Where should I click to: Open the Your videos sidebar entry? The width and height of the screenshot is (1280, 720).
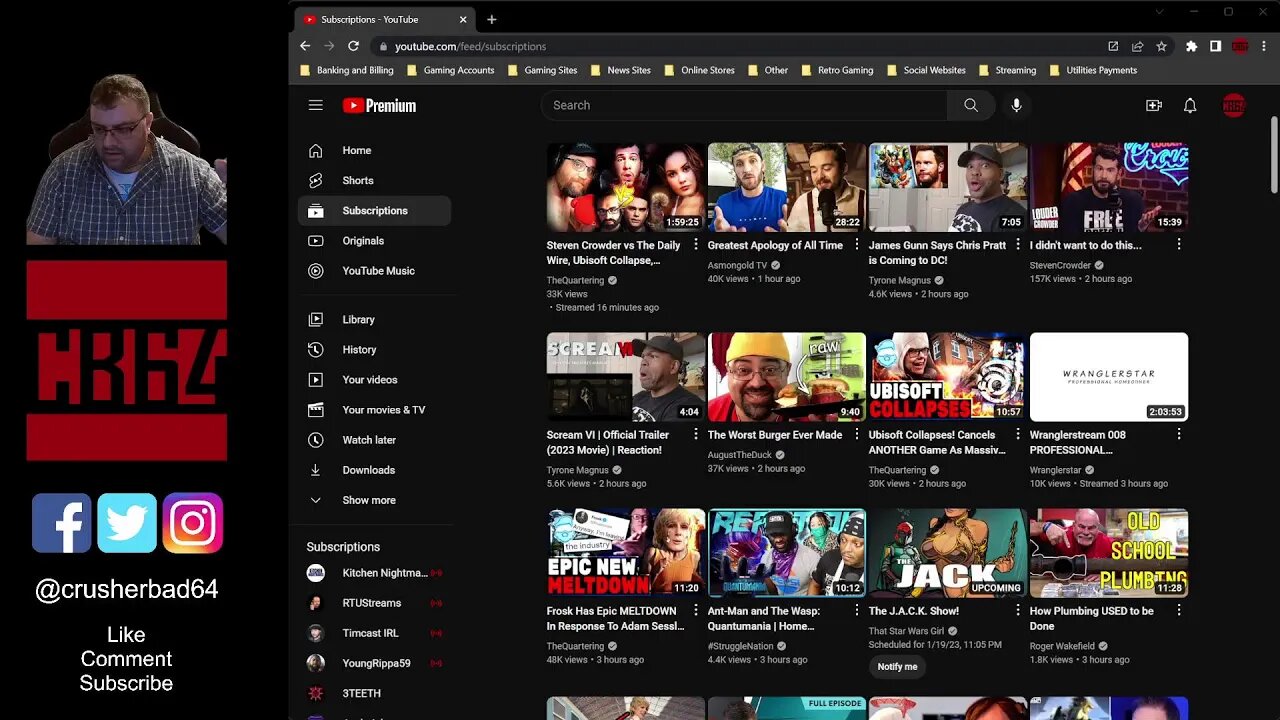click(x=374, y=380)
